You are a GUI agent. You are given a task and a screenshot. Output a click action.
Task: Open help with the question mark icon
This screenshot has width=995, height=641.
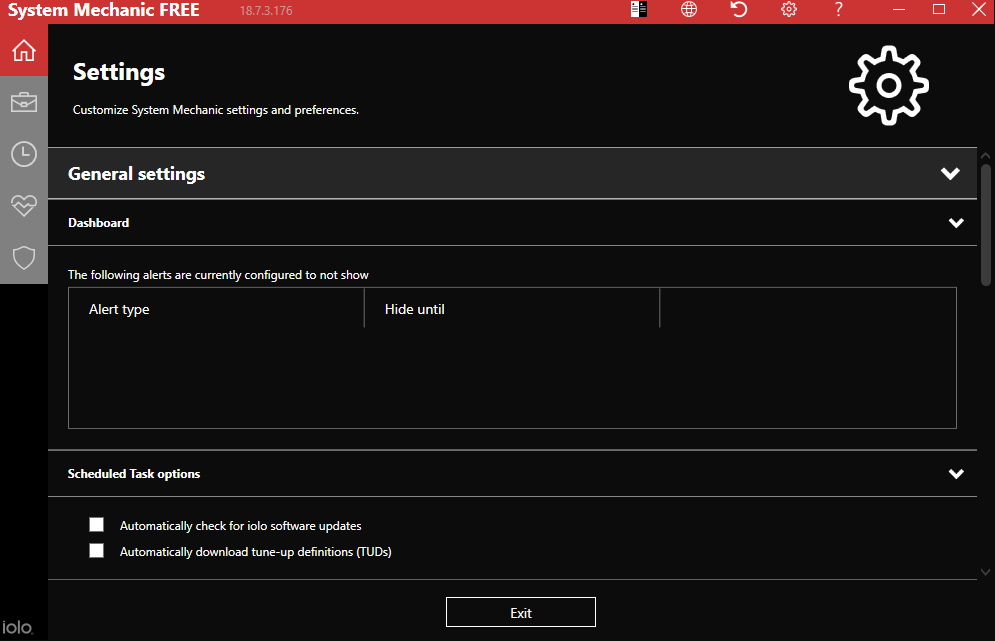(x=838, y=10)
